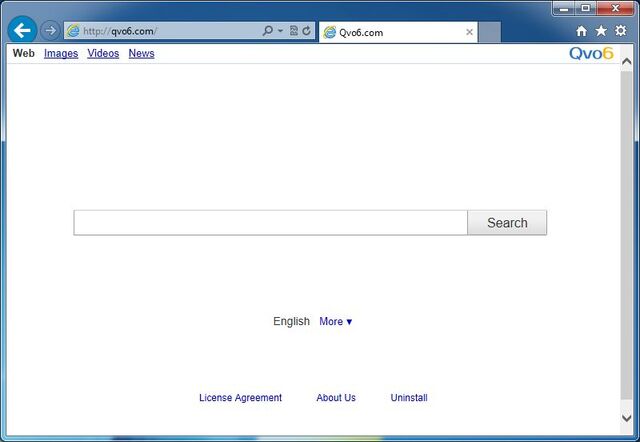Click the scrollbar down arrow
The width and height of the screenshot is (640, 442).
click(x=627, y=418)
